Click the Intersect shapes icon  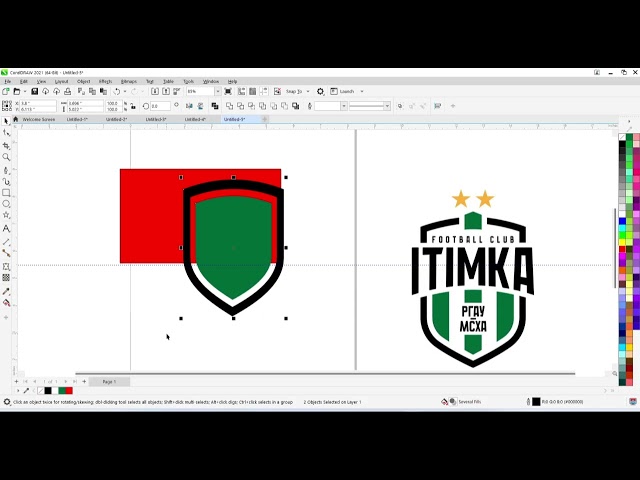(x=251, y=106)
